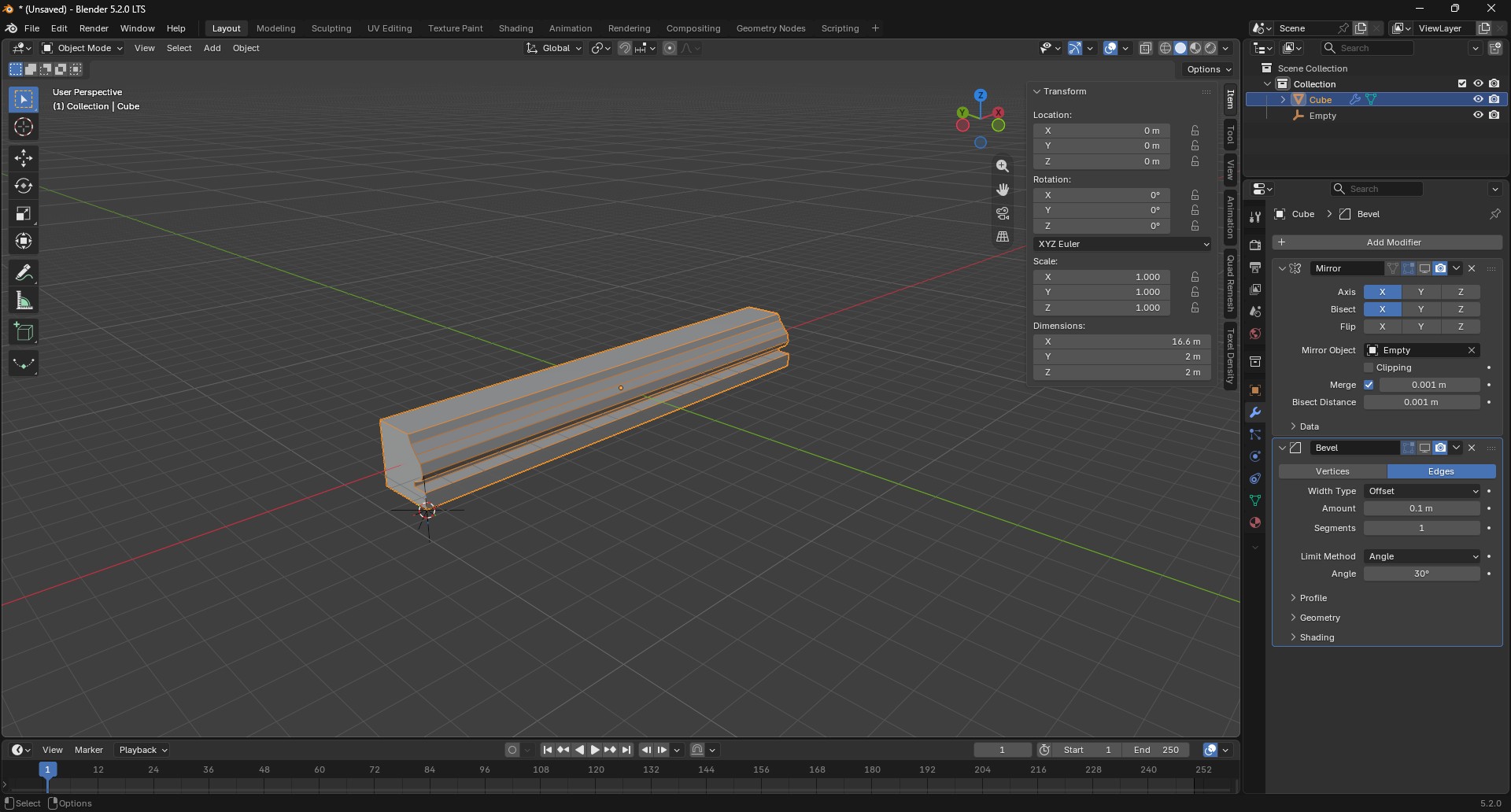Play the animation forward
The image size is (1511, 812).
coord(595,751)
